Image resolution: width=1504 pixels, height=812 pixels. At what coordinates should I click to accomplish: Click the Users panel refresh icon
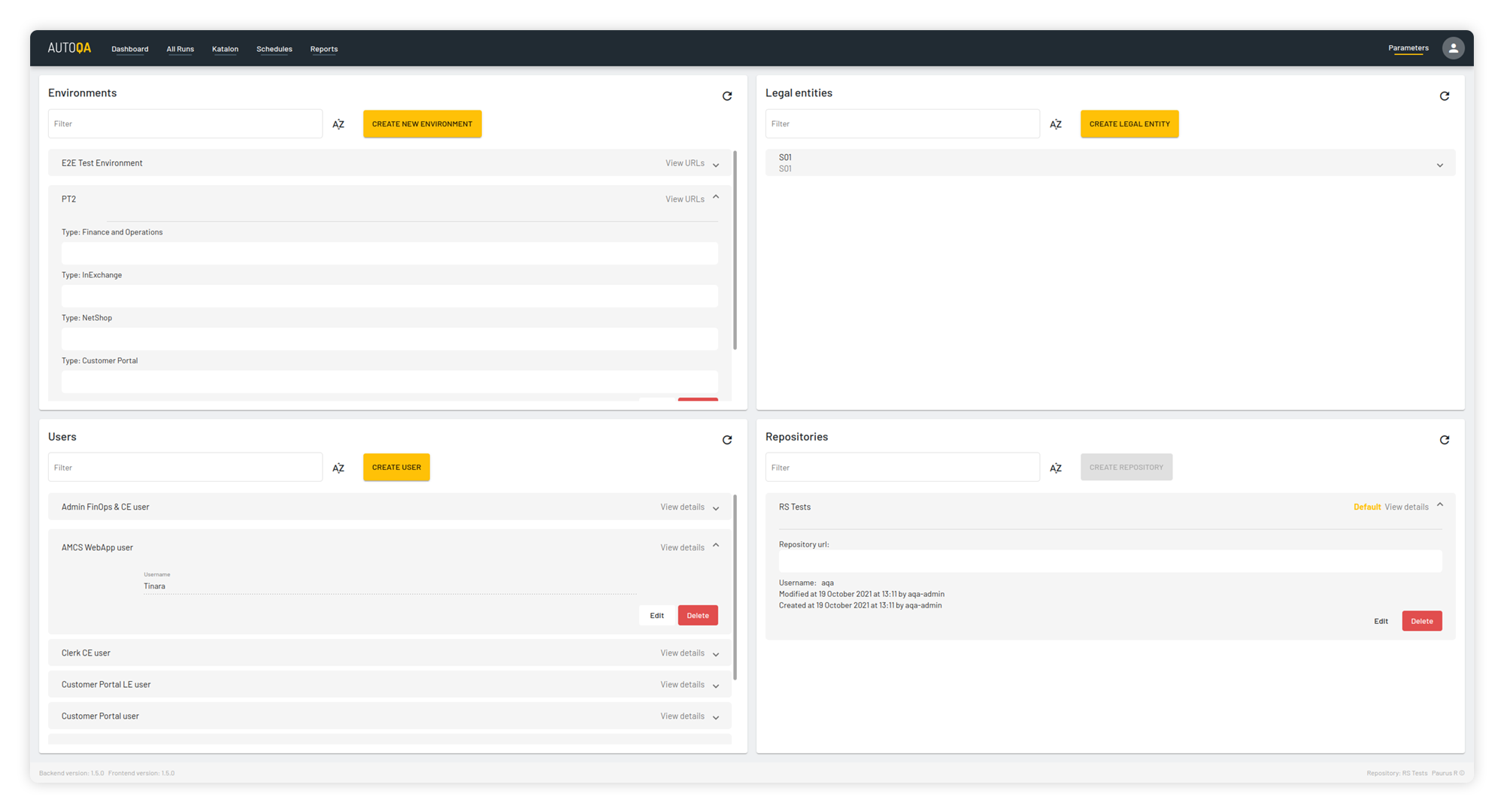pyautogui.click(x=726, y=440)
